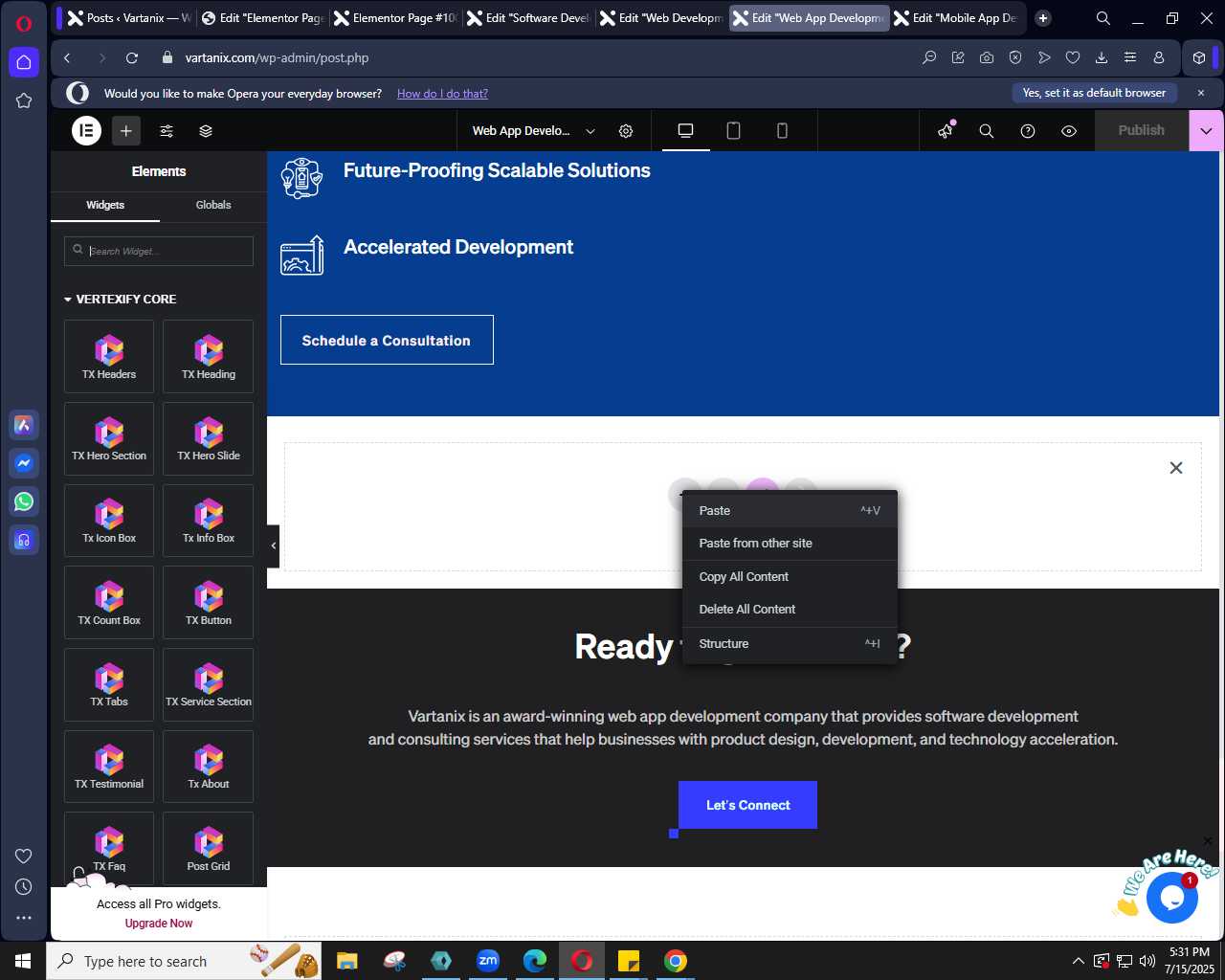The height and width of the screenshot is (980, 1225).
Task: Open Opera history clock icon
Action: click(x=24, y=887)
